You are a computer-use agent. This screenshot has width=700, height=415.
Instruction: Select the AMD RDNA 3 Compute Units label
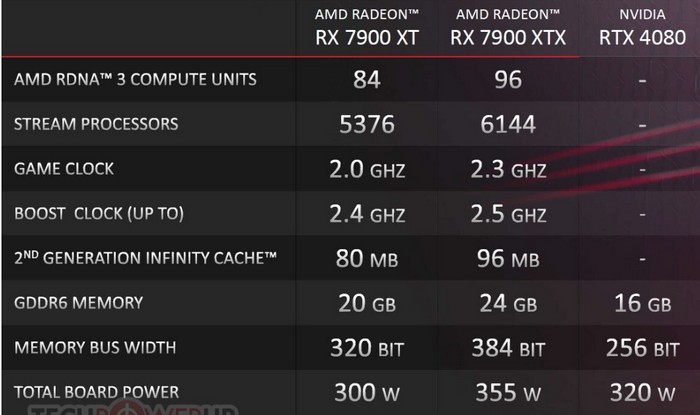click(x=135, y=79)
